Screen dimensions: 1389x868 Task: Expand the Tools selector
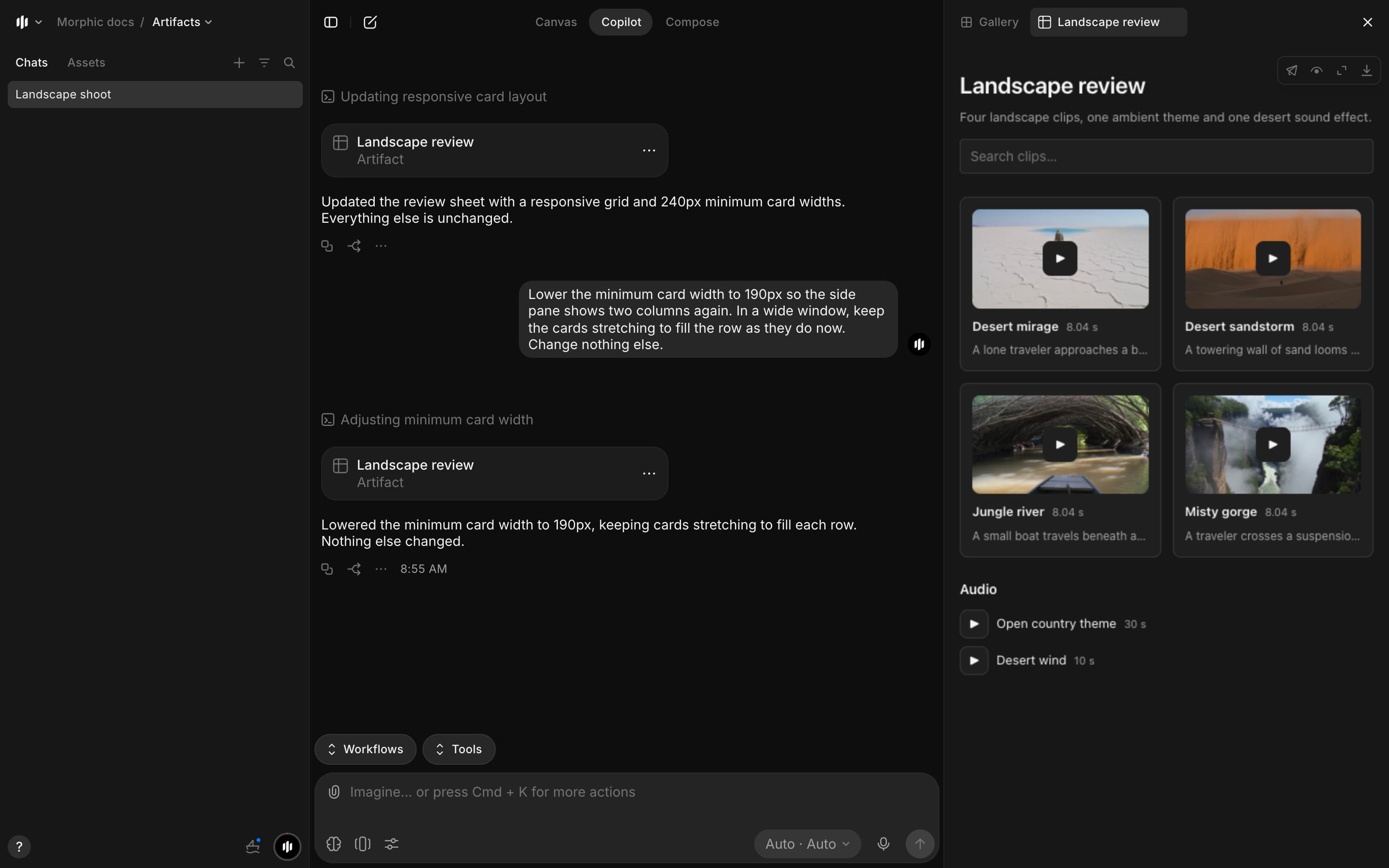pos(459,749)
